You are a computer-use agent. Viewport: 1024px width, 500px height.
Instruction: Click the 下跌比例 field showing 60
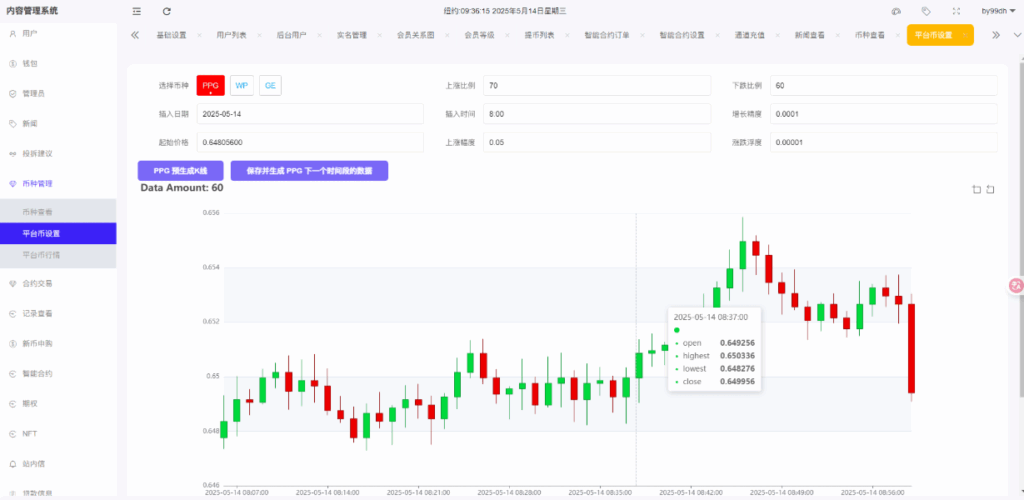coord(884,86)
